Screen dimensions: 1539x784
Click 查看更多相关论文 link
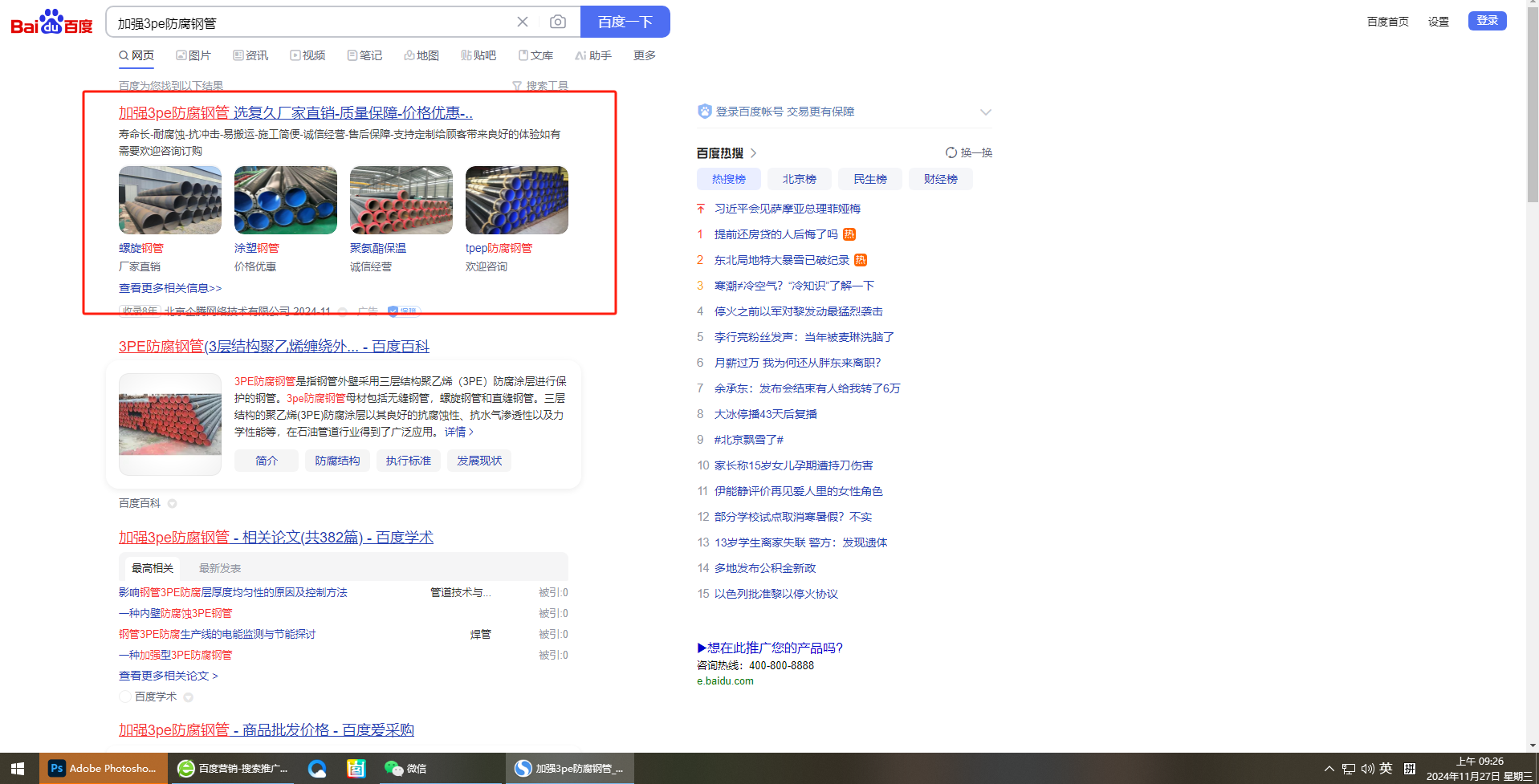[169, 676]
